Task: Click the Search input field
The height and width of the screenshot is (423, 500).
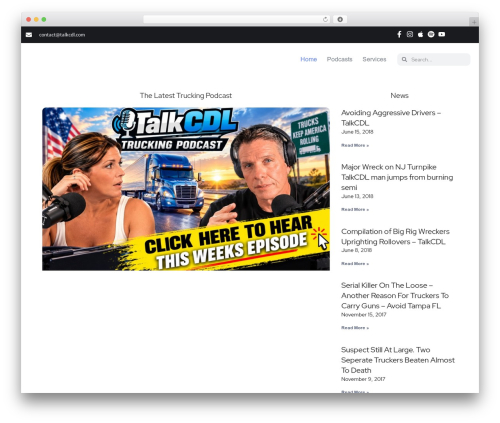Action: 434,60
